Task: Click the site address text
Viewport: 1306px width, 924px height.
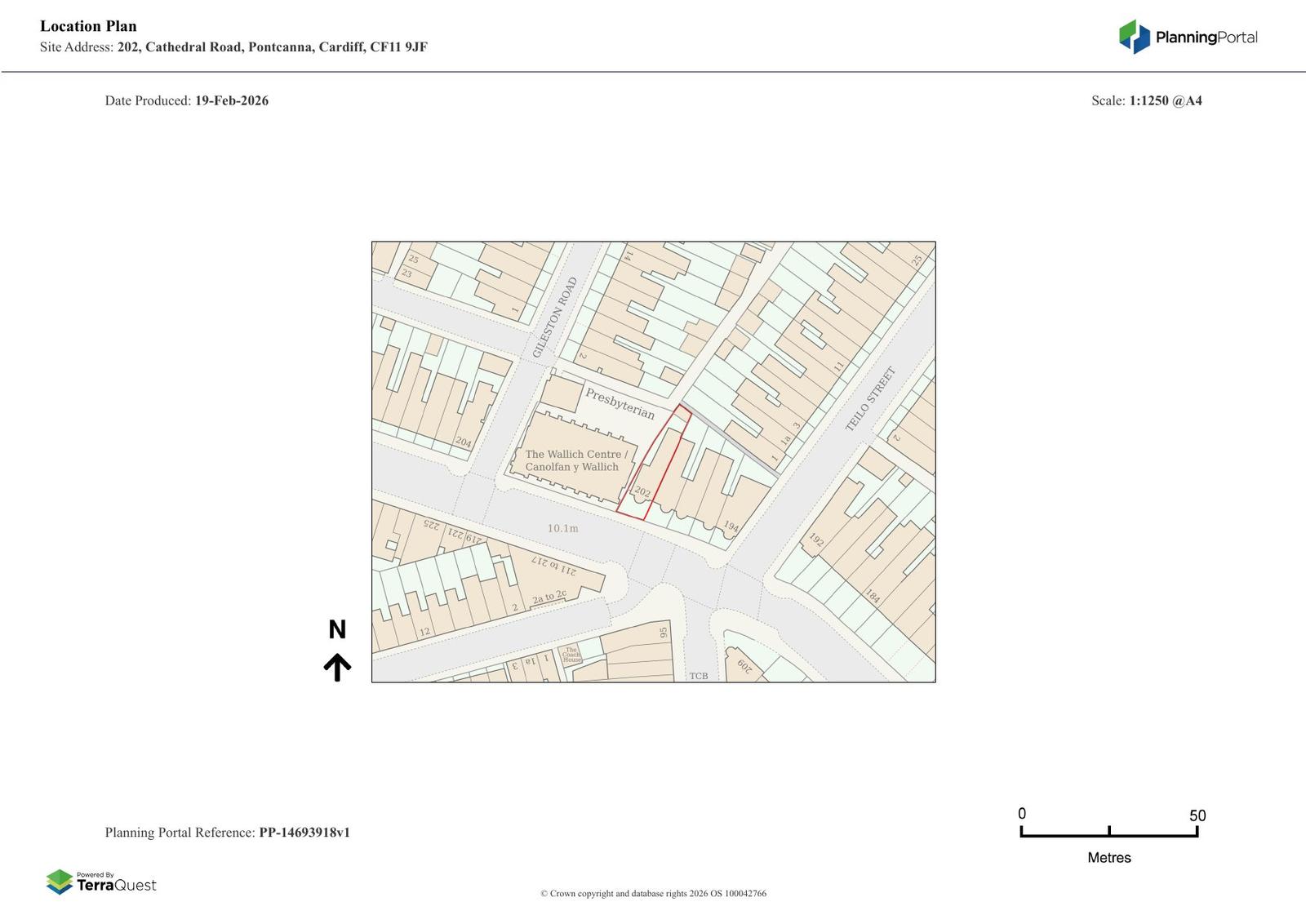Action: (272, 47)
